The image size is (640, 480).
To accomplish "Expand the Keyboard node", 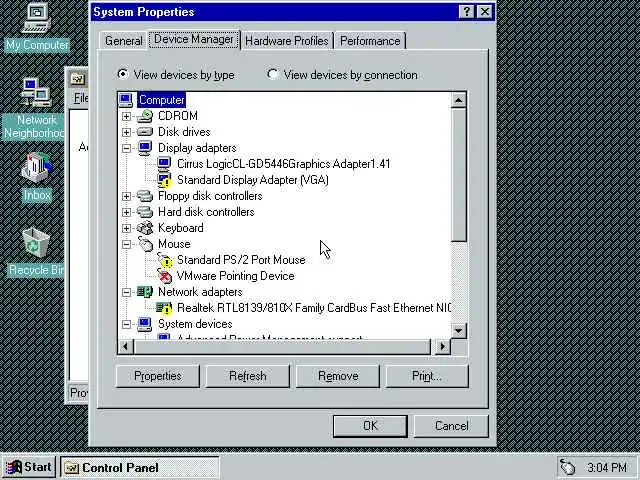I will pos(127,228).
